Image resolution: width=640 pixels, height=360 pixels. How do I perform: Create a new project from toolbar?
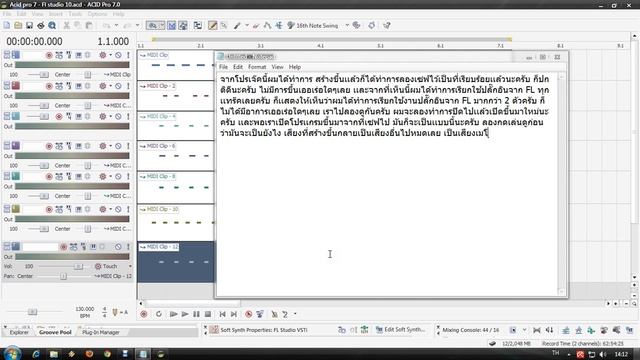[x=7, y=25]
